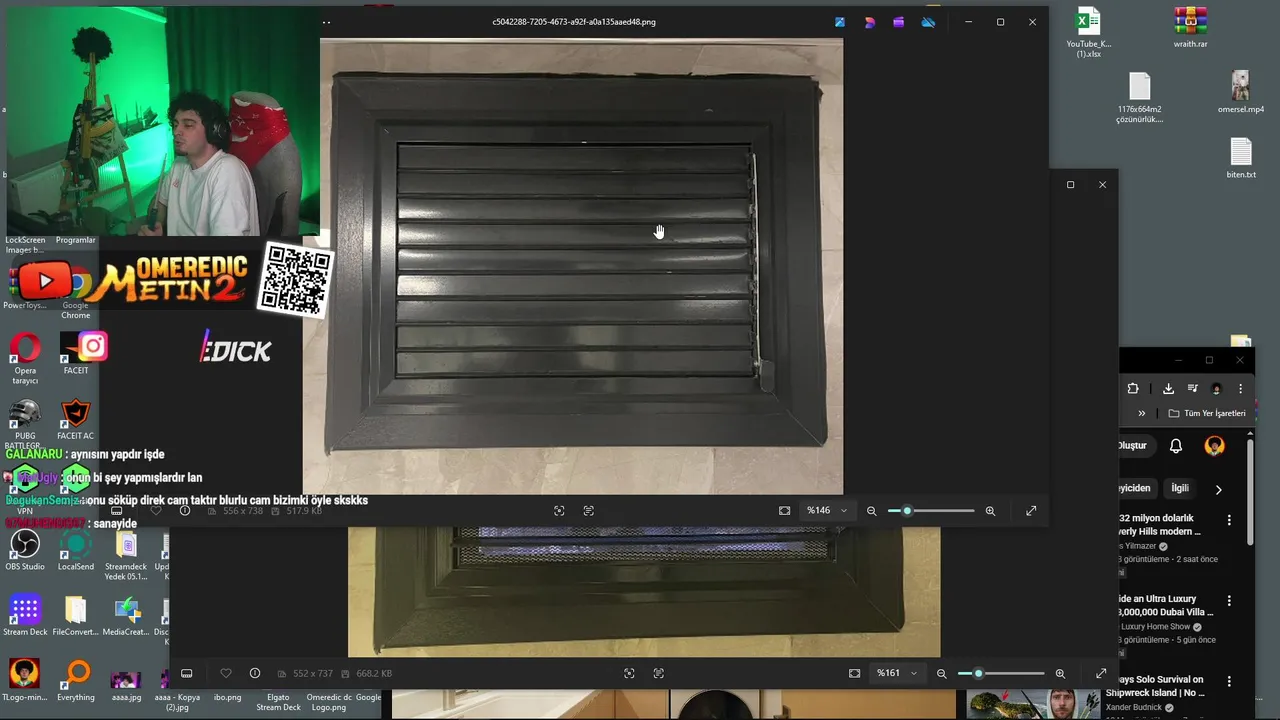The width and height of the screenshot is (1280, 720).
Task: Open the YouTube_K...(1).xlsx desktop file
Action: pos(1088,33)
